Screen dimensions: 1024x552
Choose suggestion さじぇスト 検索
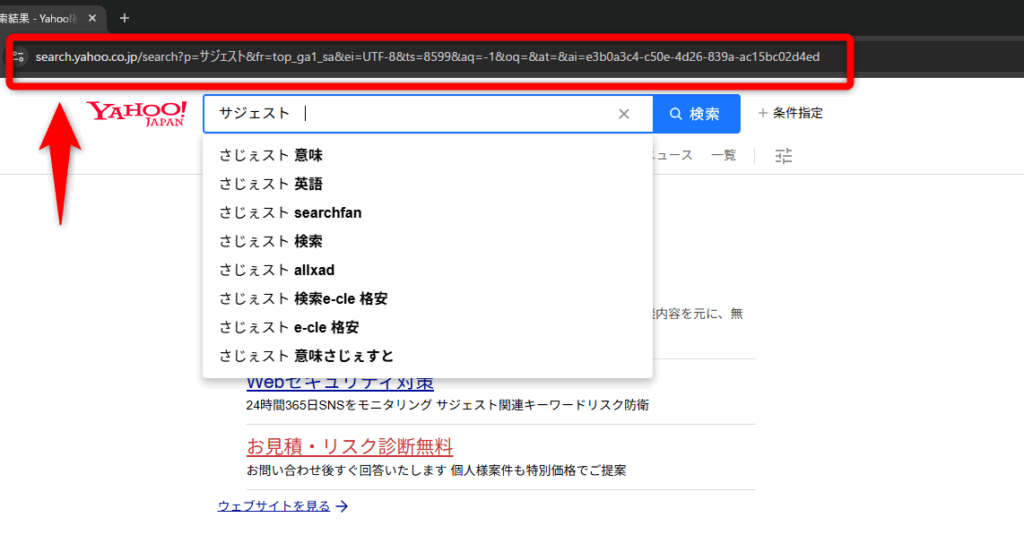428,242
